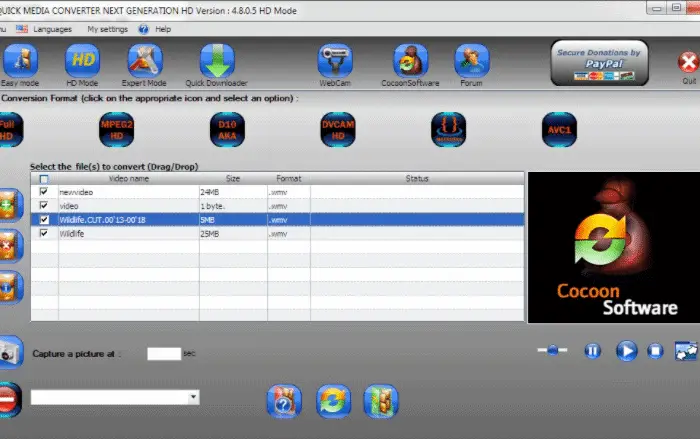
Task: Adjust the preview volume slider
Action: (553, 350)
